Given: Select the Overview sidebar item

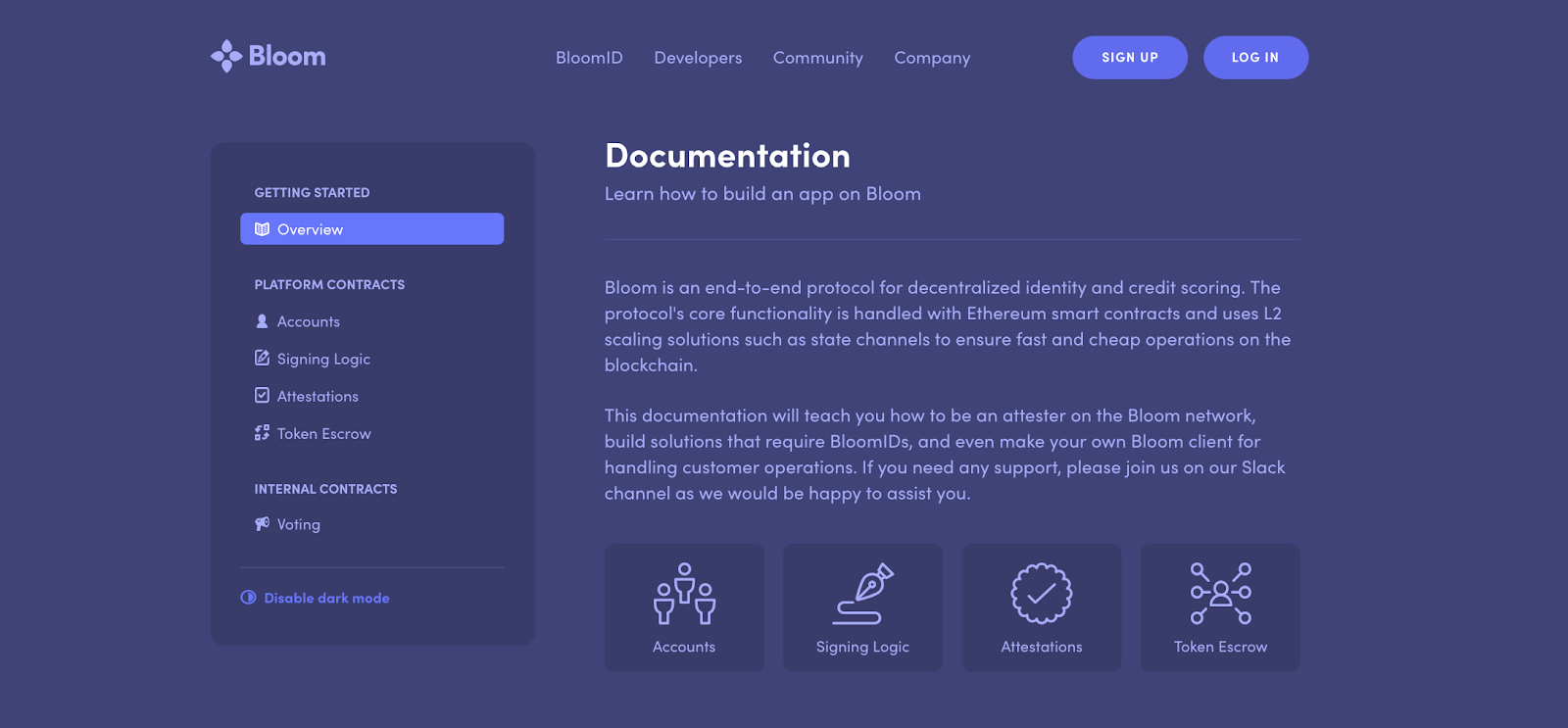Looking at the screenshot, I should [371, 229].
